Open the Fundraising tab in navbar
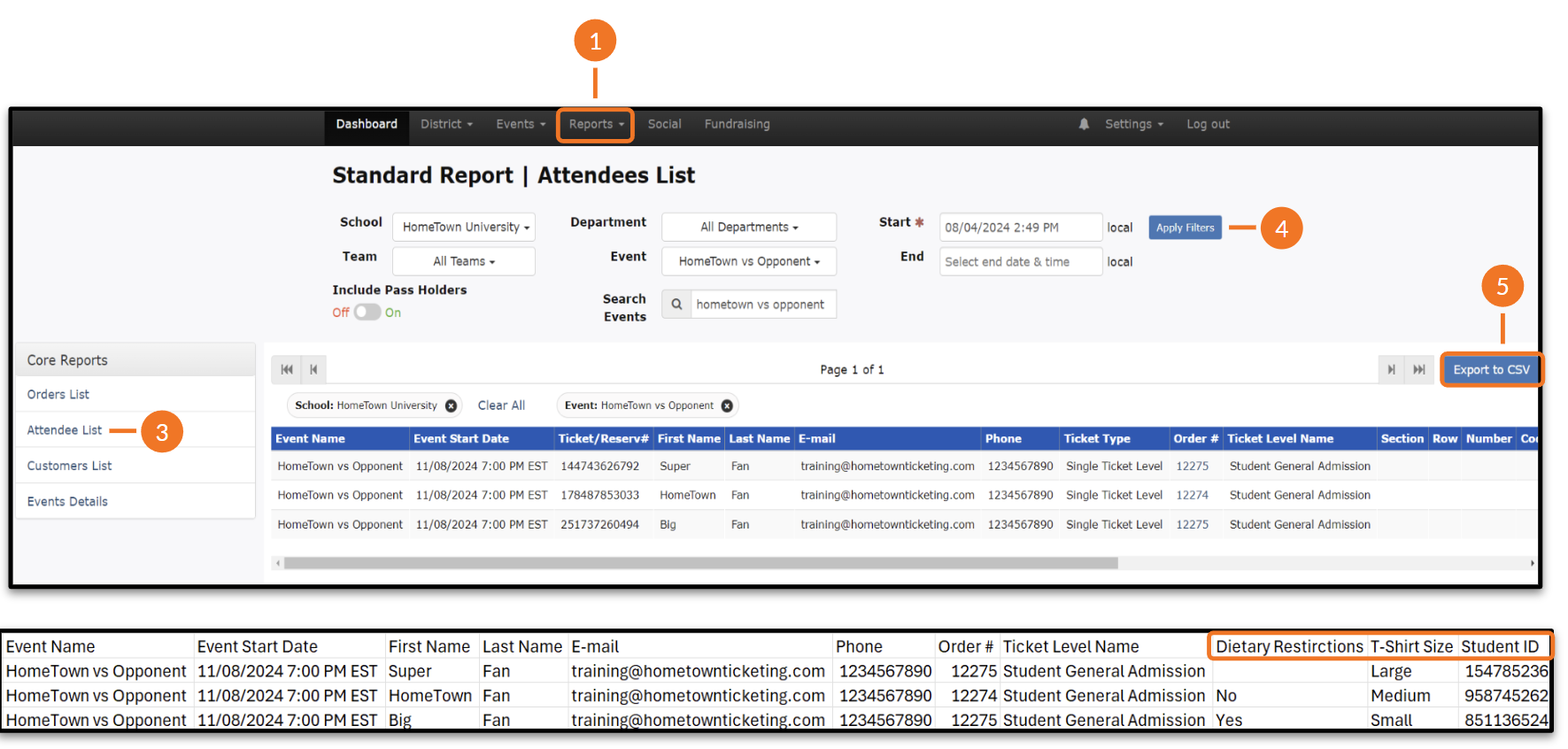The image size is (1568, 749). pos(737,125)
